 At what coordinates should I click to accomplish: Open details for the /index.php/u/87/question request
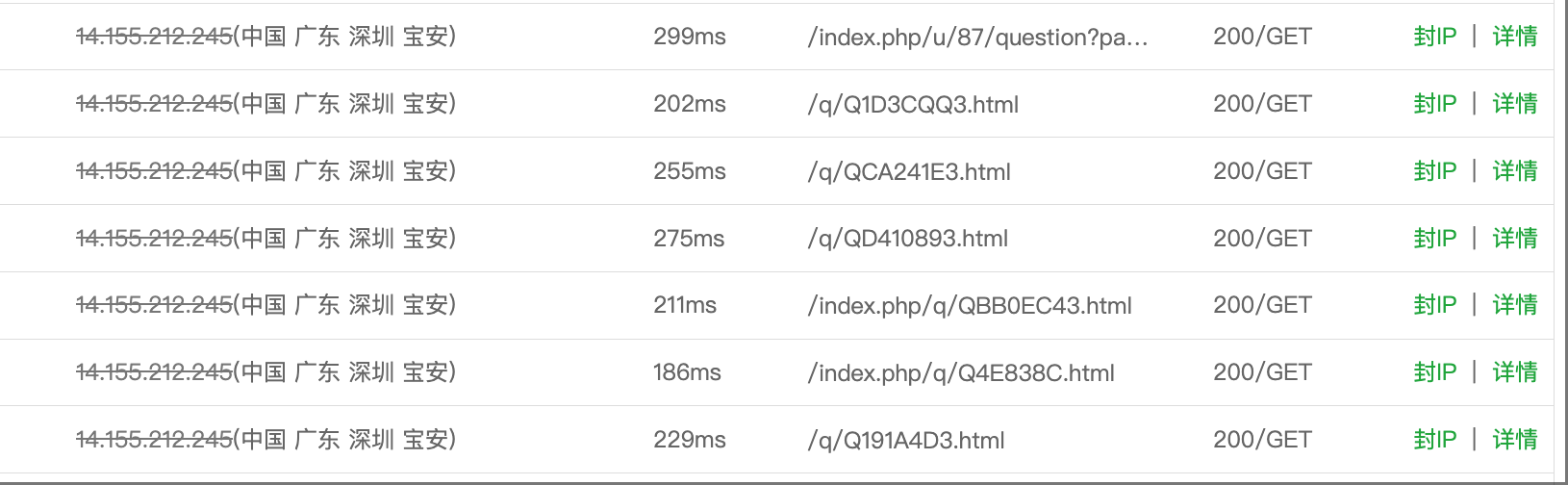point(1514,37)
